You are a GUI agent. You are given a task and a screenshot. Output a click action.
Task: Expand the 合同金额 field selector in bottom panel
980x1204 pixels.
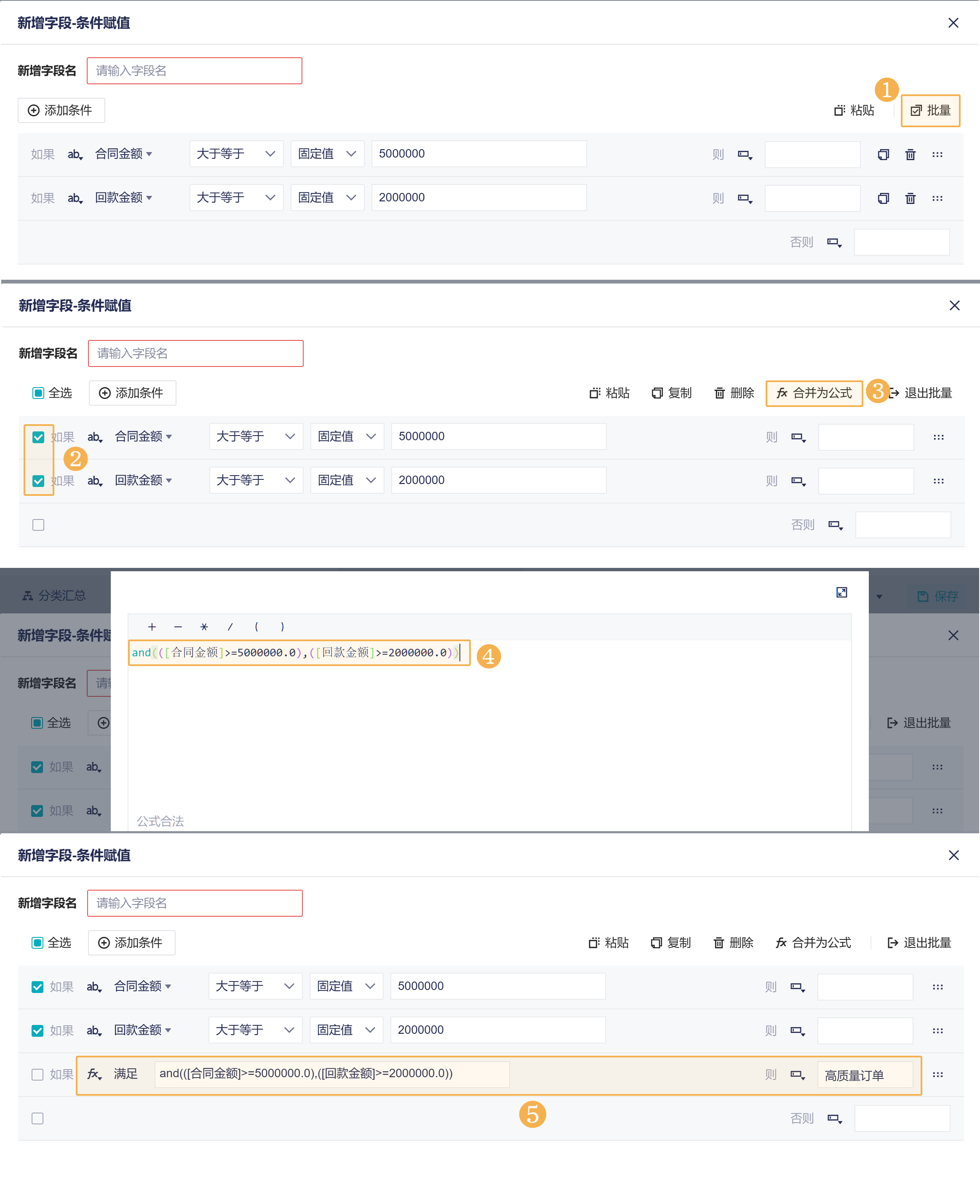(x=142, y=986)
